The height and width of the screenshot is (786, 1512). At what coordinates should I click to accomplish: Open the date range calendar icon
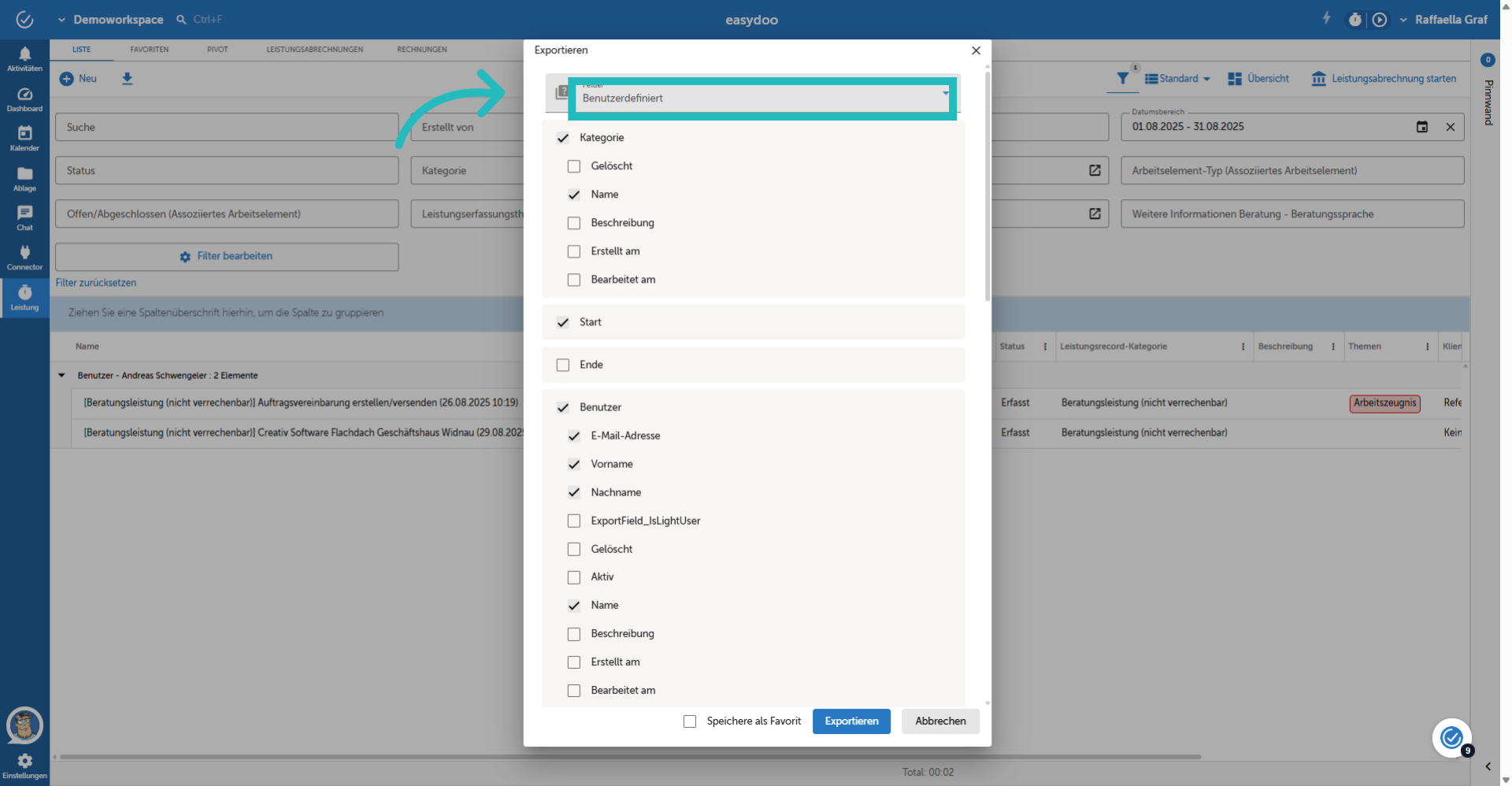click(1421, 127)
